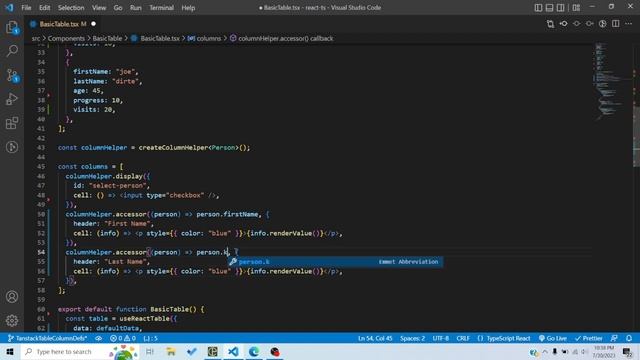This screenshot has height=360, width=640.
Task: Accept 'person.k' Emmet suggestion
Action: pyautogui.click(x=335, y=262)
